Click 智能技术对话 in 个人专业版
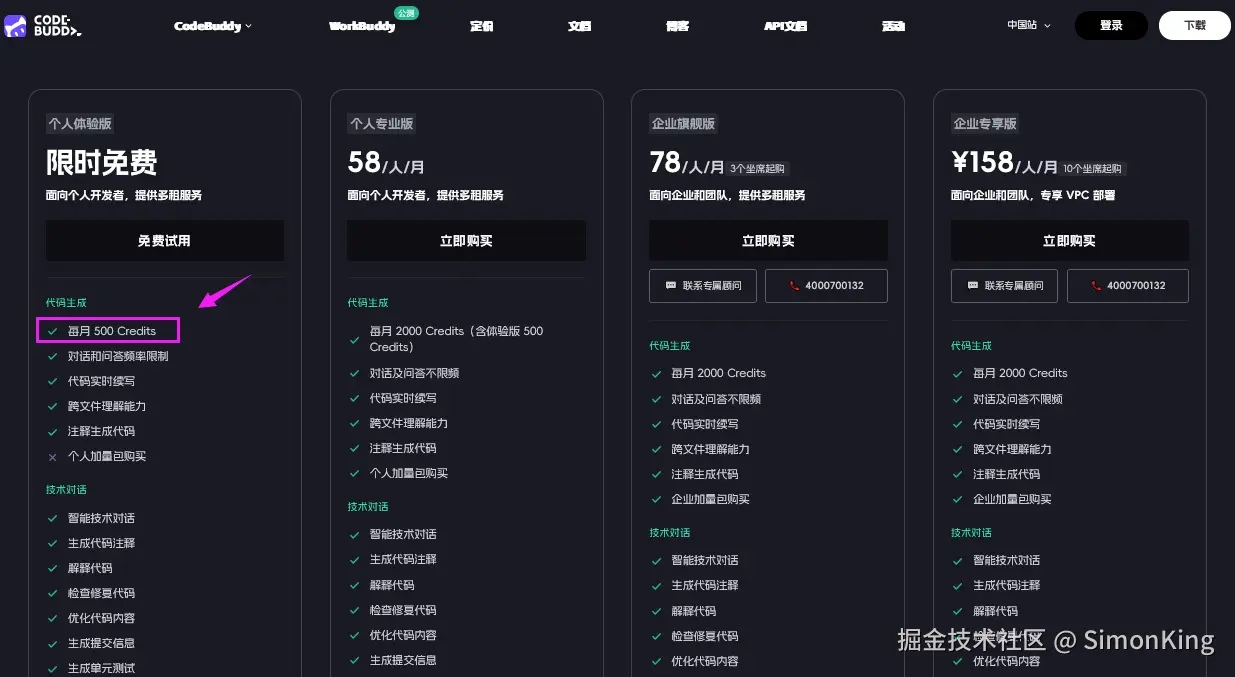1235x677 pixels. (403, 534)
